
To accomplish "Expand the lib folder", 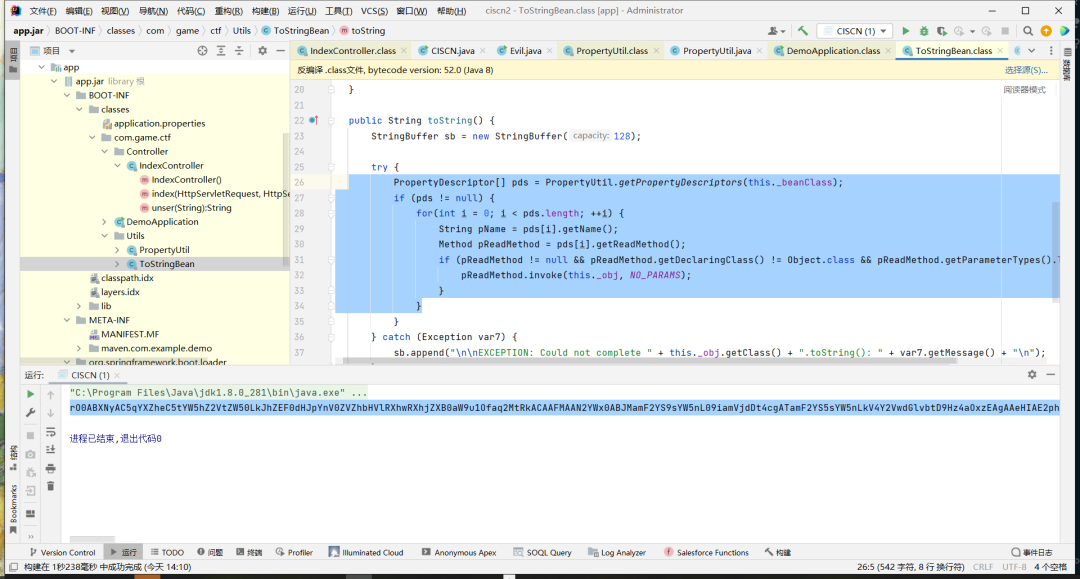I will click(x=79, y=306).
